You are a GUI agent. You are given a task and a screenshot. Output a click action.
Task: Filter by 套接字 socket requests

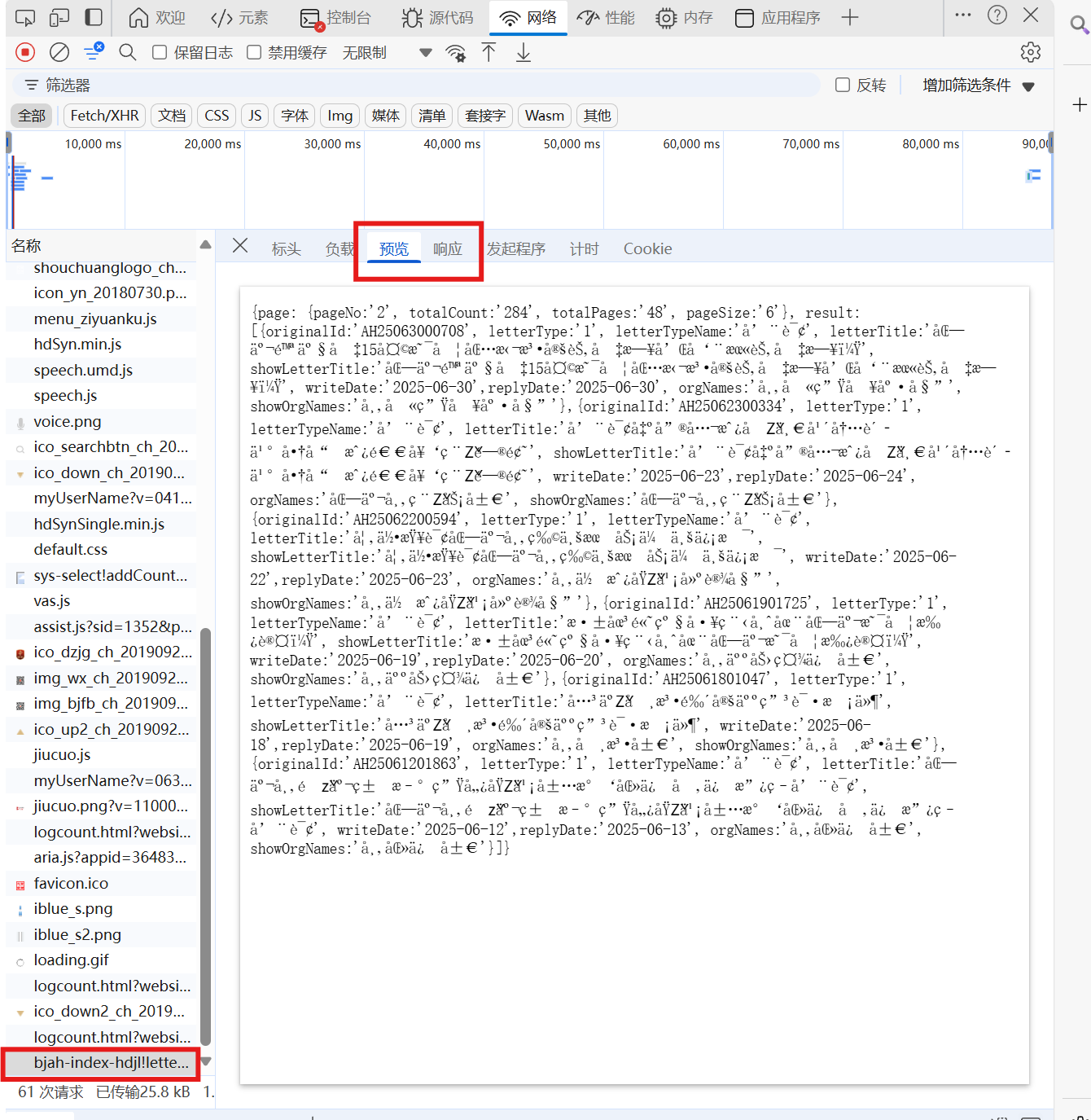[x=485, y=116]
